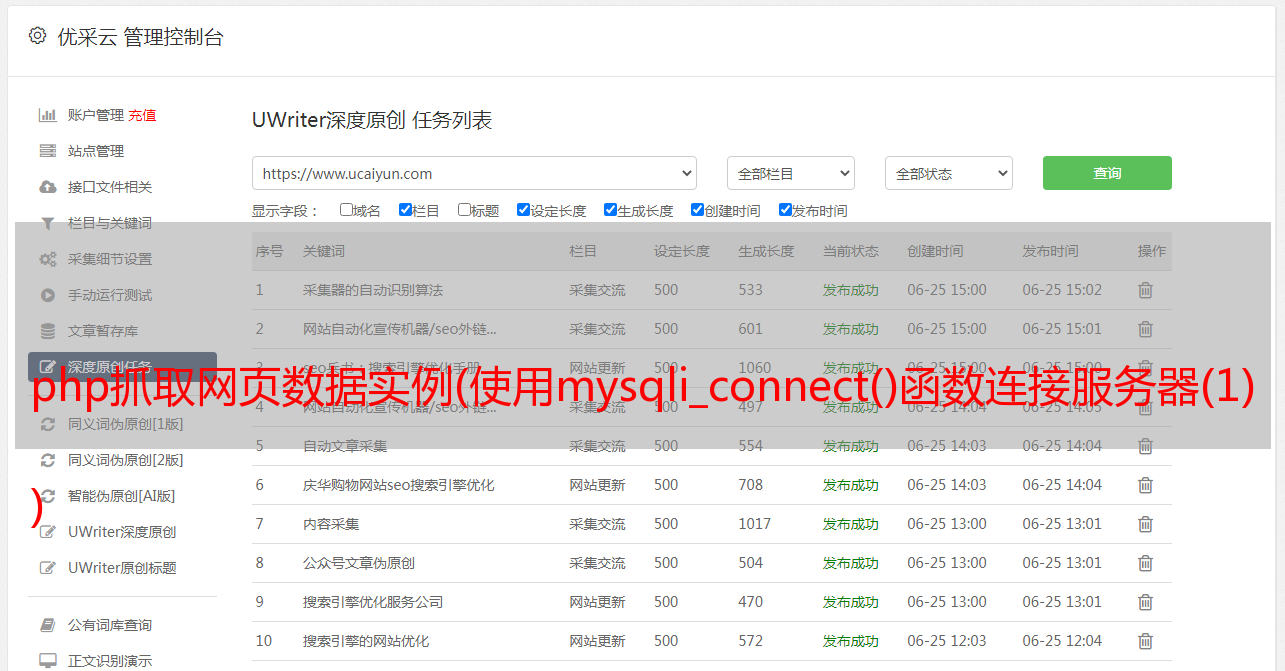Toggle the 发布时间 field checkbox

point(784,210)
